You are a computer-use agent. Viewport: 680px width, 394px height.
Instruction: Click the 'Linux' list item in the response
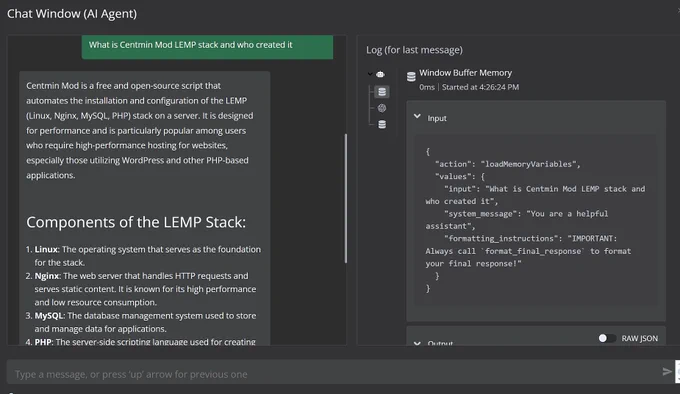pyautogui.click(x=148, y=256)
